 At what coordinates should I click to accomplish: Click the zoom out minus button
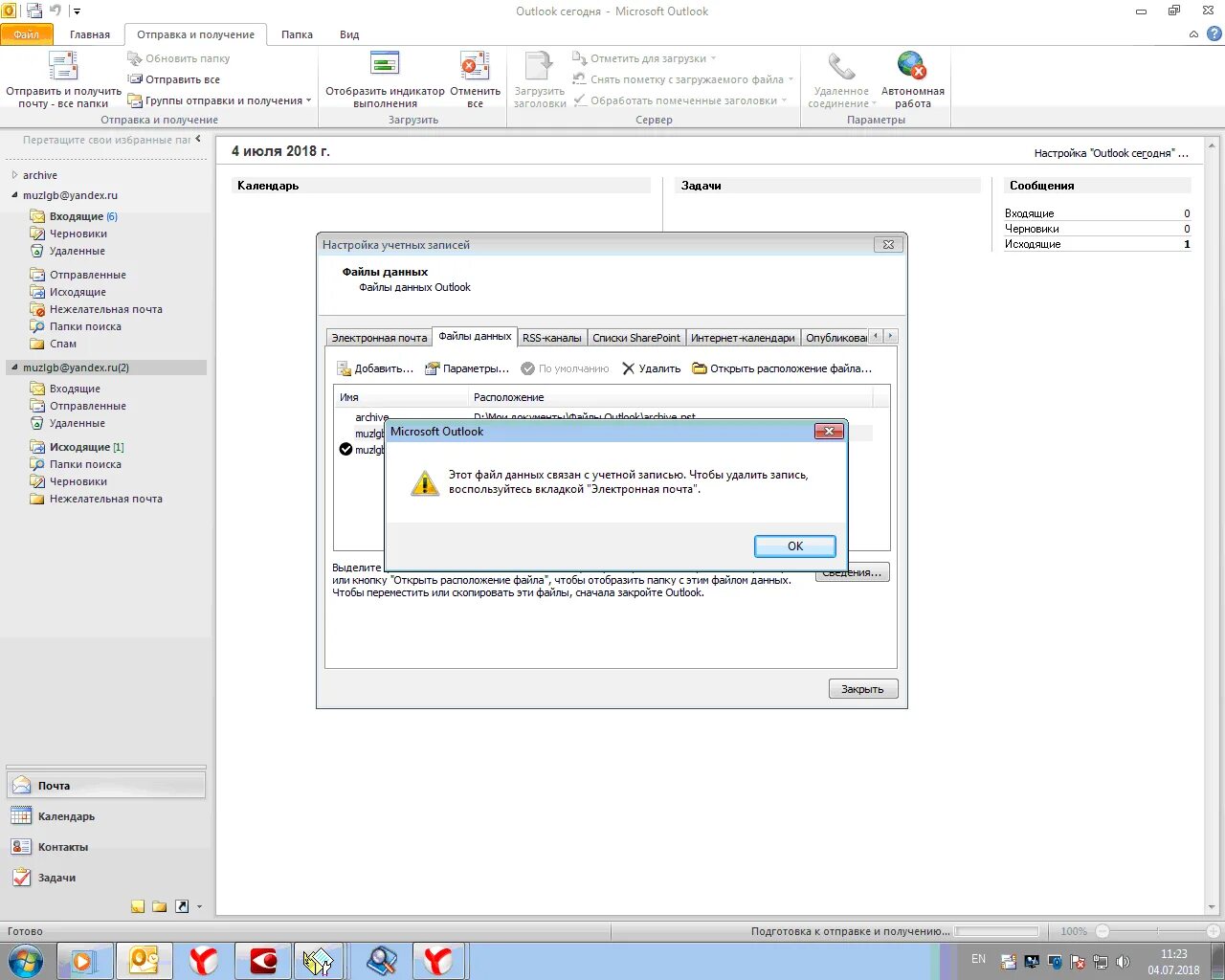pyautogui.click(x=1102, y=931)
